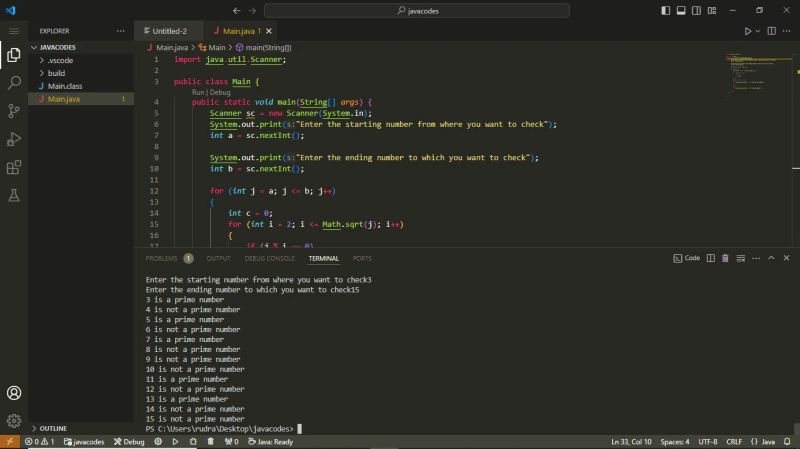Collapse the JAVACODES folder section
800x449 pixels.
(x=81, y=47)
